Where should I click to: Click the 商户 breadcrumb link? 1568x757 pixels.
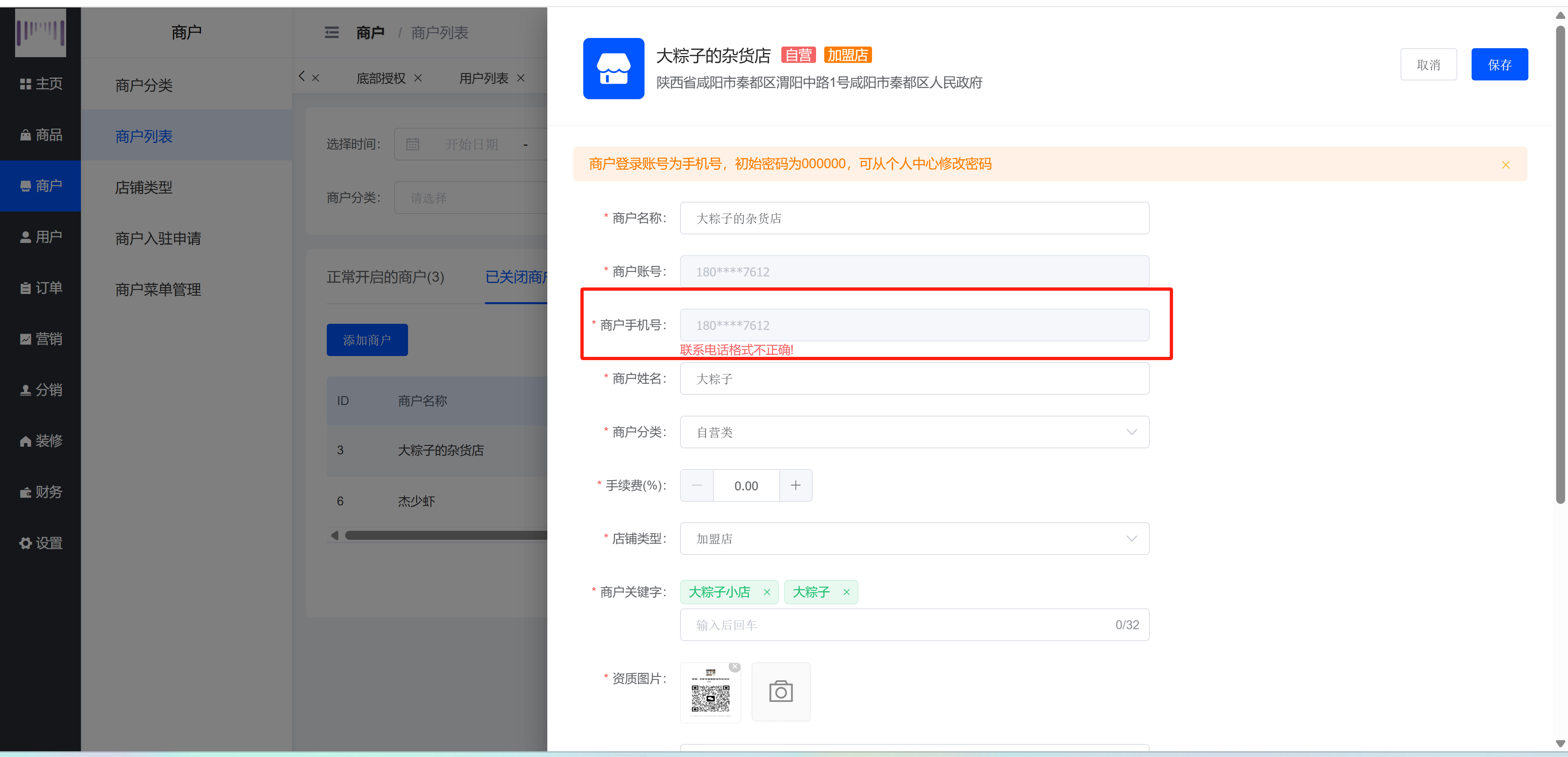pyautogui.click(x=370, y=32)
